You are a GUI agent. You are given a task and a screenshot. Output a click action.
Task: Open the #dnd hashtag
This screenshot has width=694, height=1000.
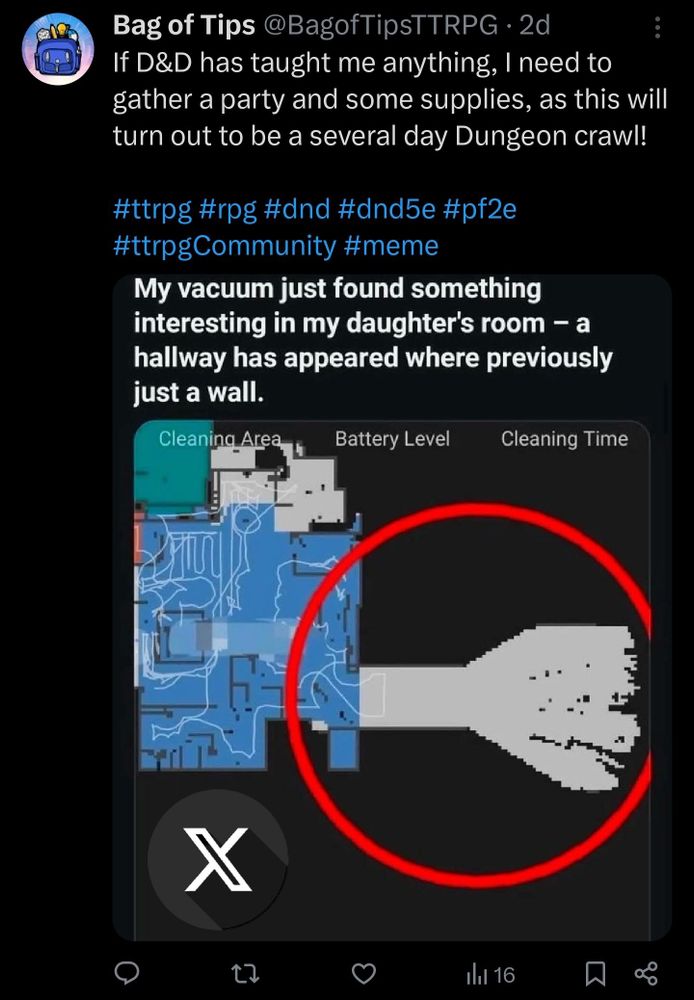click(297, 209)
